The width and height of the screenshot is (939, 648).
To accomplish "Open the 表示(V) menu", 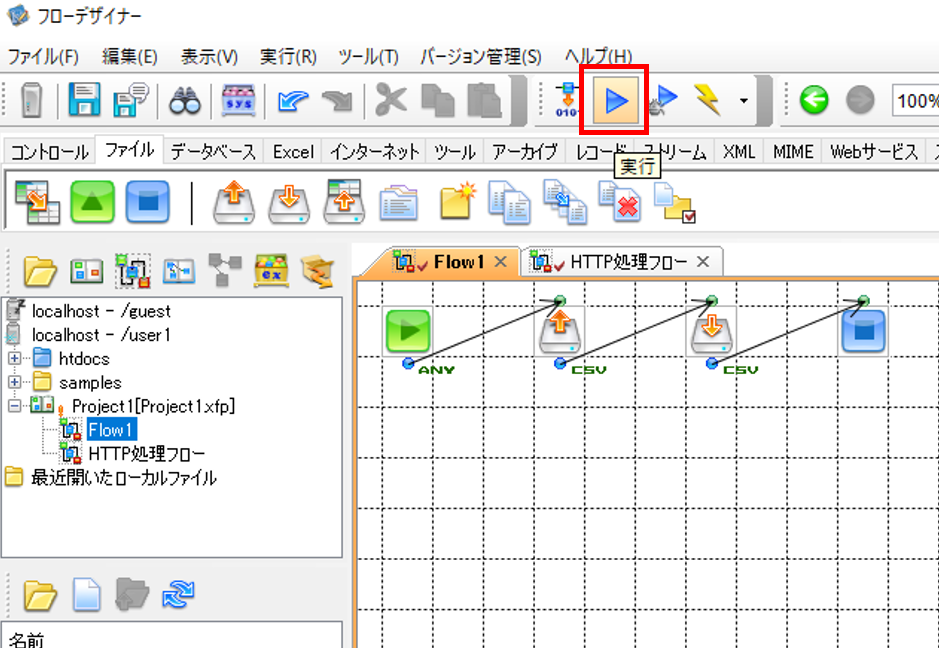I will [x=209, y=57].
